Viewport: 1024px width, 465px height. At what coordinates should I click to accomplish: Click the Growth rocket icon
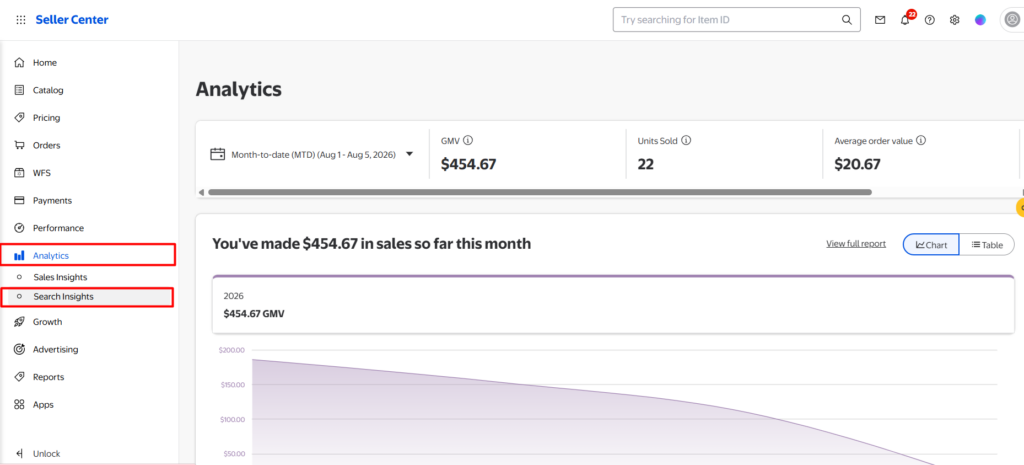click(20, 322)
